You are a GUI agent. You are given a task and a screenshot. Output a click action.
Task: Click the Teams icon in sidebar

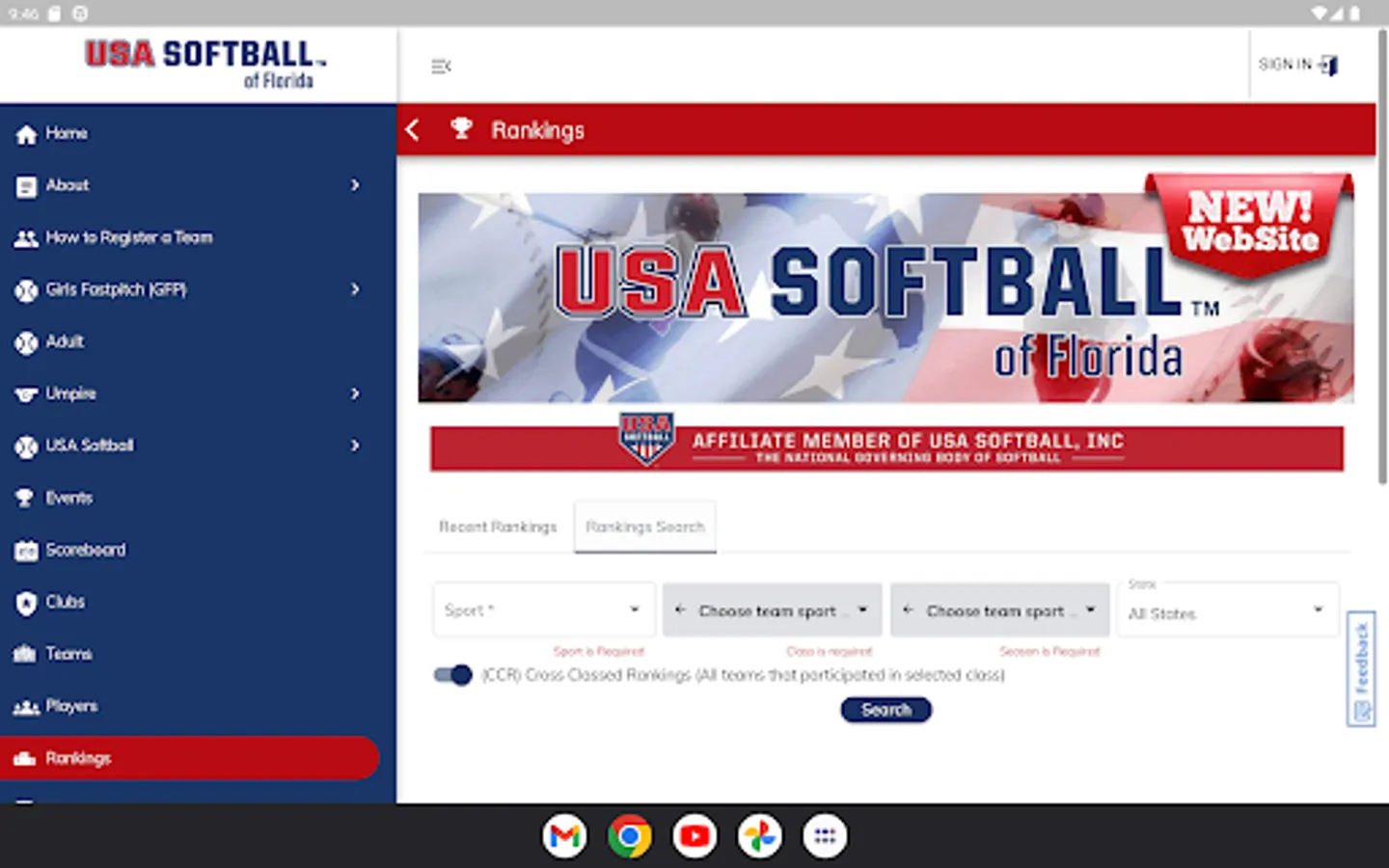[25, 655]
